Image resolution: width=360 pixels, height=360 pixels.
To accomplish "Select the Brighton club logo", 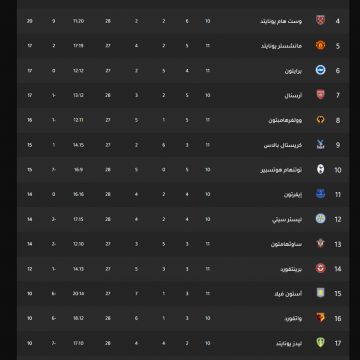I will click(320, 70).
